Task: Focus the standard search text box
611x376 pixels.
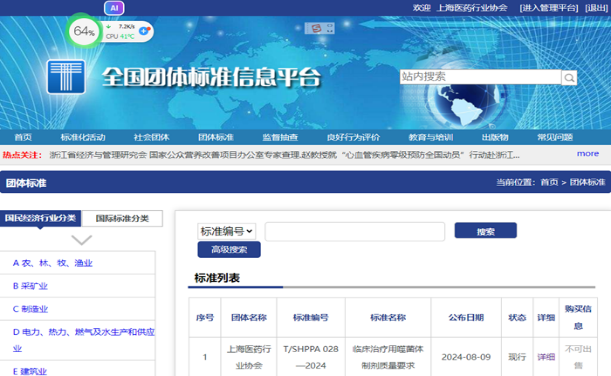Action: [355, 231]
